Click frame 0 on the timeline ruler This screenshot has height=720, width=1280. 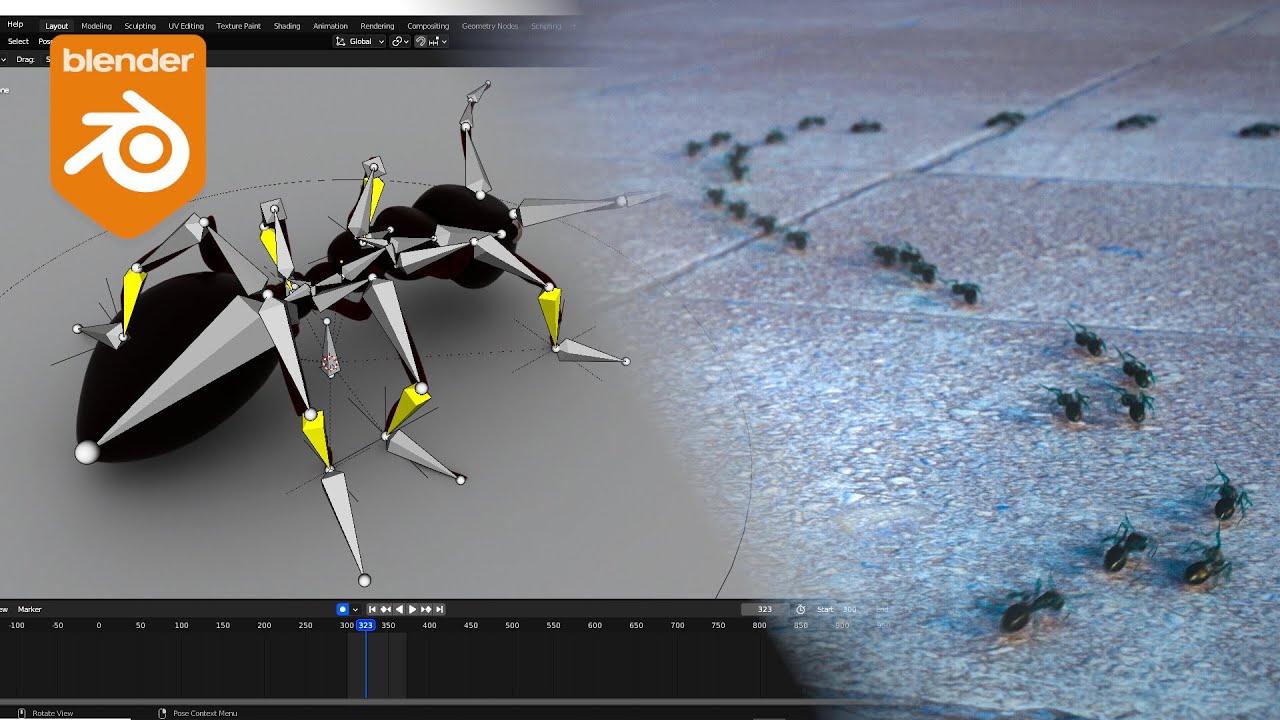click(98, 625)
